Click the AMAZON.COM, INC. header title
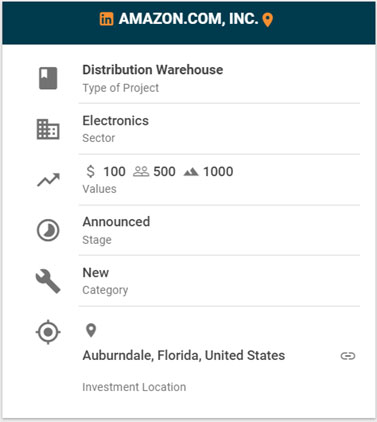The height and width of the screenshot is (422, 377). [189, 19]
